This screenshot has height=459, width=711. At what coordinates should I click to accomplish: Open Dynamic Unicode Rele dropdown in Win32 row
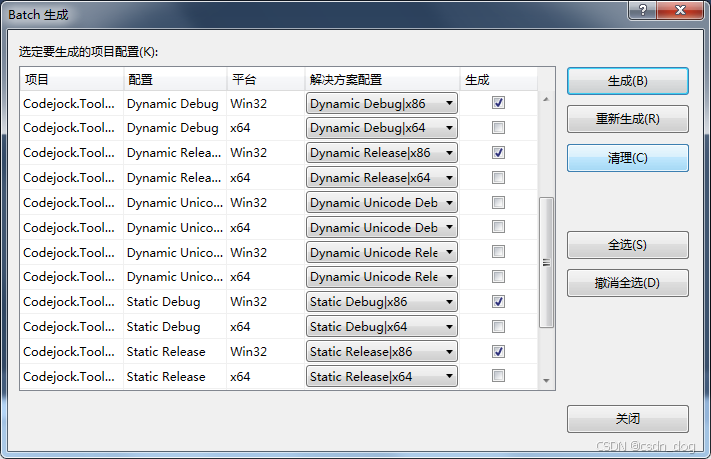click(x=381, y=252)
